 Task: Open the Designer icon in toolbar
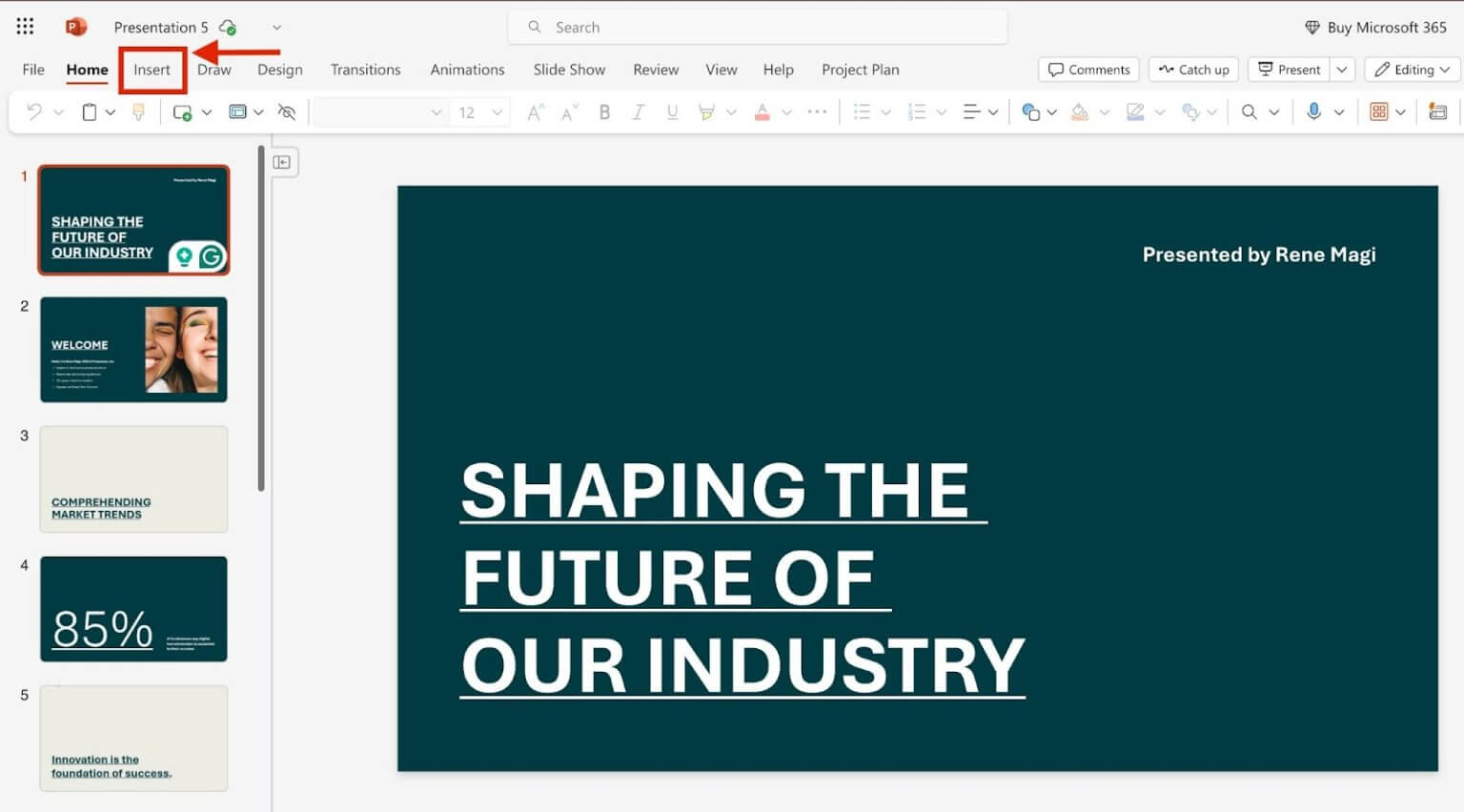pyautogui.click(x=1437, y=112)
